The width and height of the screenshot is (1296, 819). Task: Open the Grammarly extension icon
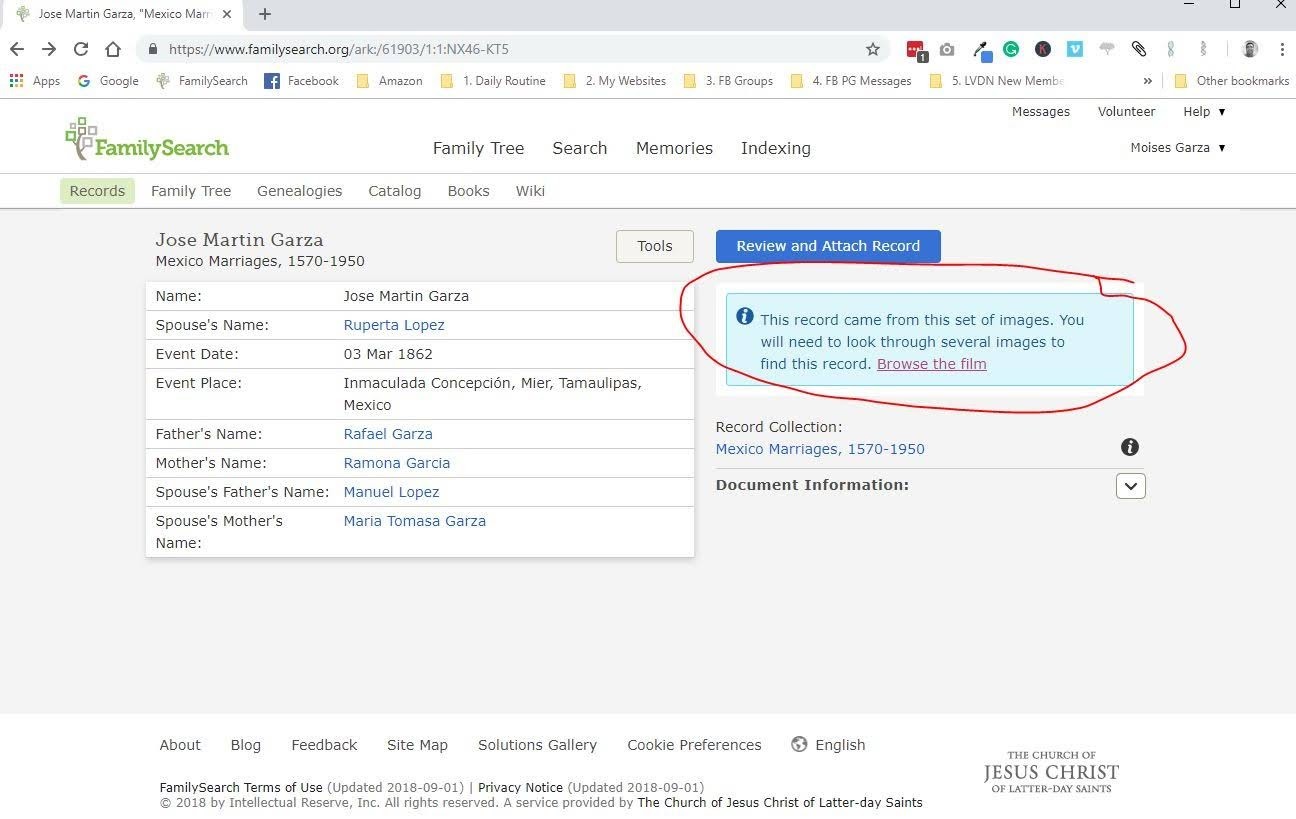click(x=1011, y=49)
